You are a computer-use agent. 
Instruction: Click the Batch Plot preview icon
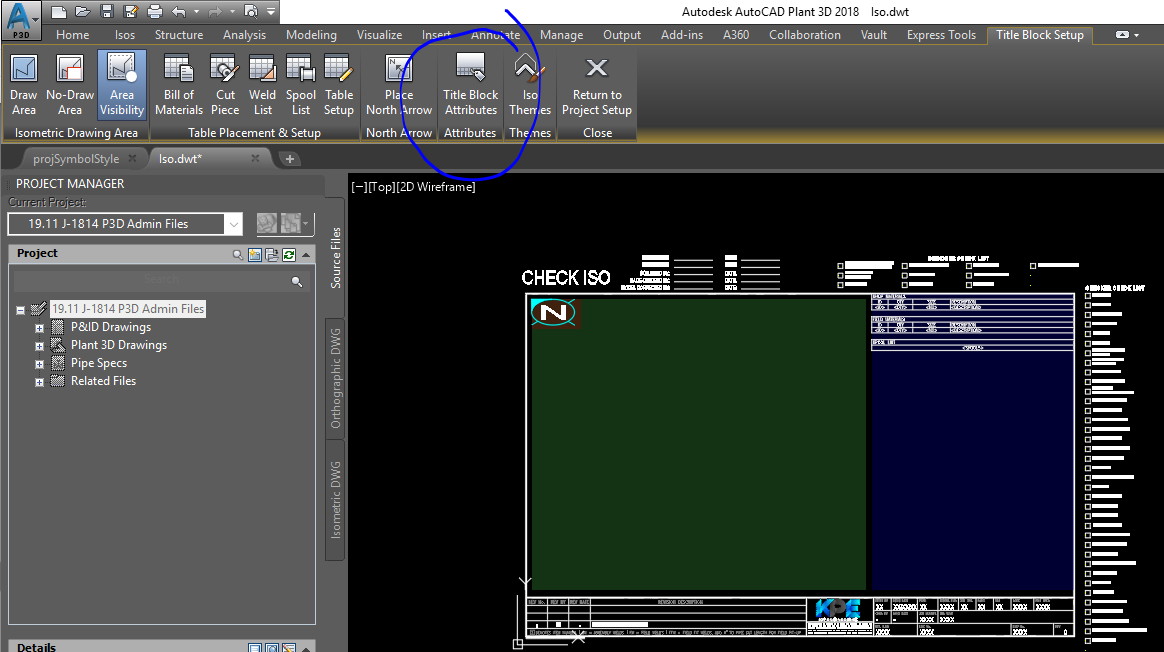pos(251,12)
